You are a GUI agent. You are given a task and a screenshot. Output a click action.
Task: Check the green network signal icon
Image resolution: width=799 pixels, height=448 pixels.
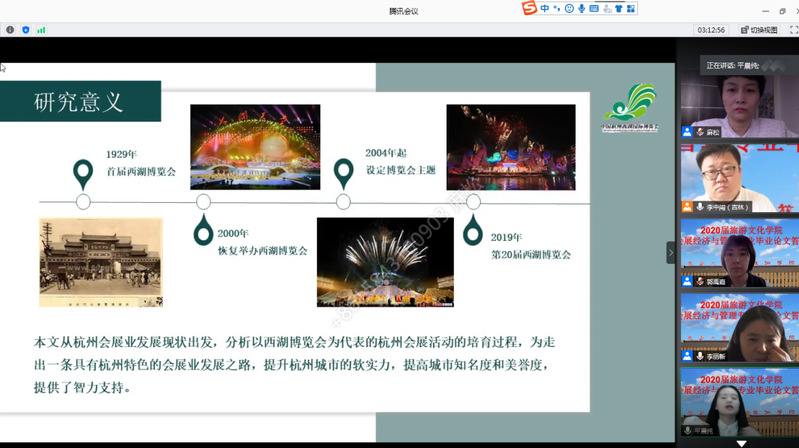pos(41,30)
